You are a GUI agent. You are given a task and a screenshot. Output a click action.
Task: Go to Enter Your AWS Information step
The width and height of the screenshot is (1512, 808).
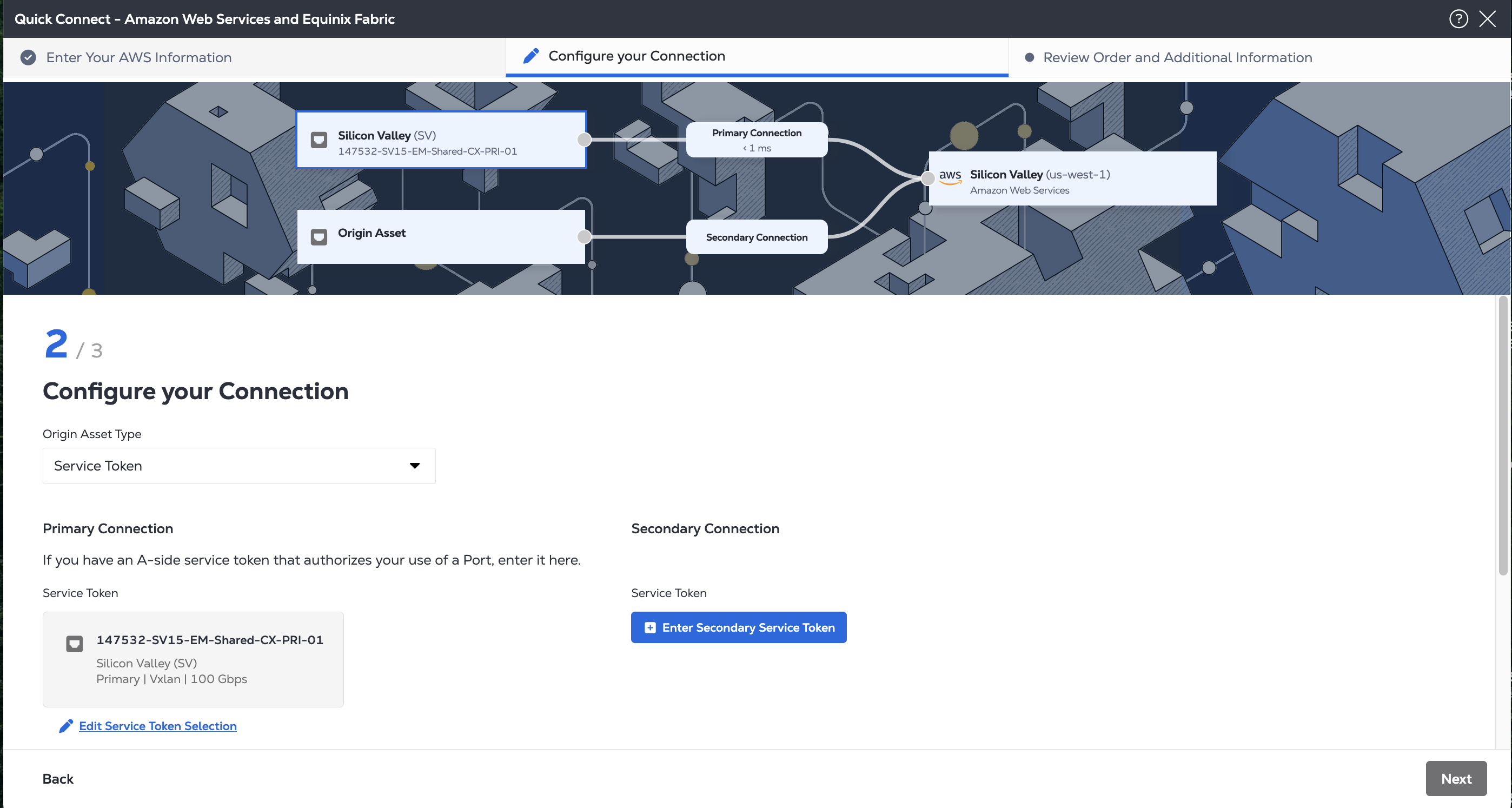point(254,57)
